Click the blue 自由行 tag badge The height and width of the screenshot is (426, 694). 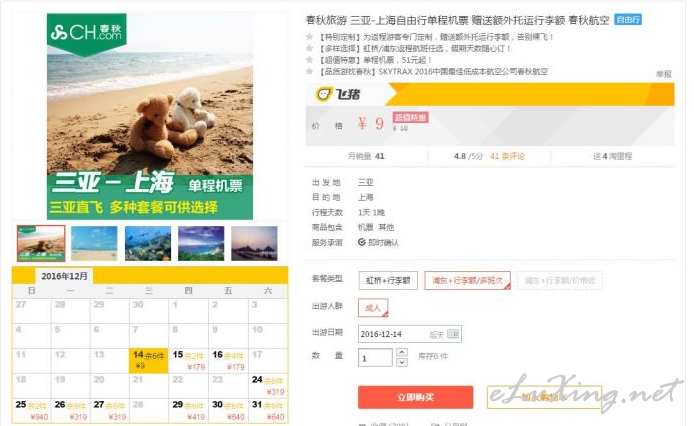[628, 20]
